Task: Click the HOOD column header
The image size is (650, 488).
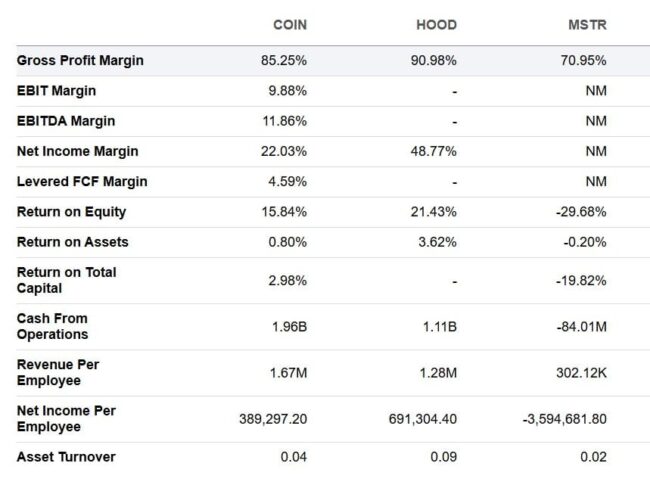Action: (436, 25)
